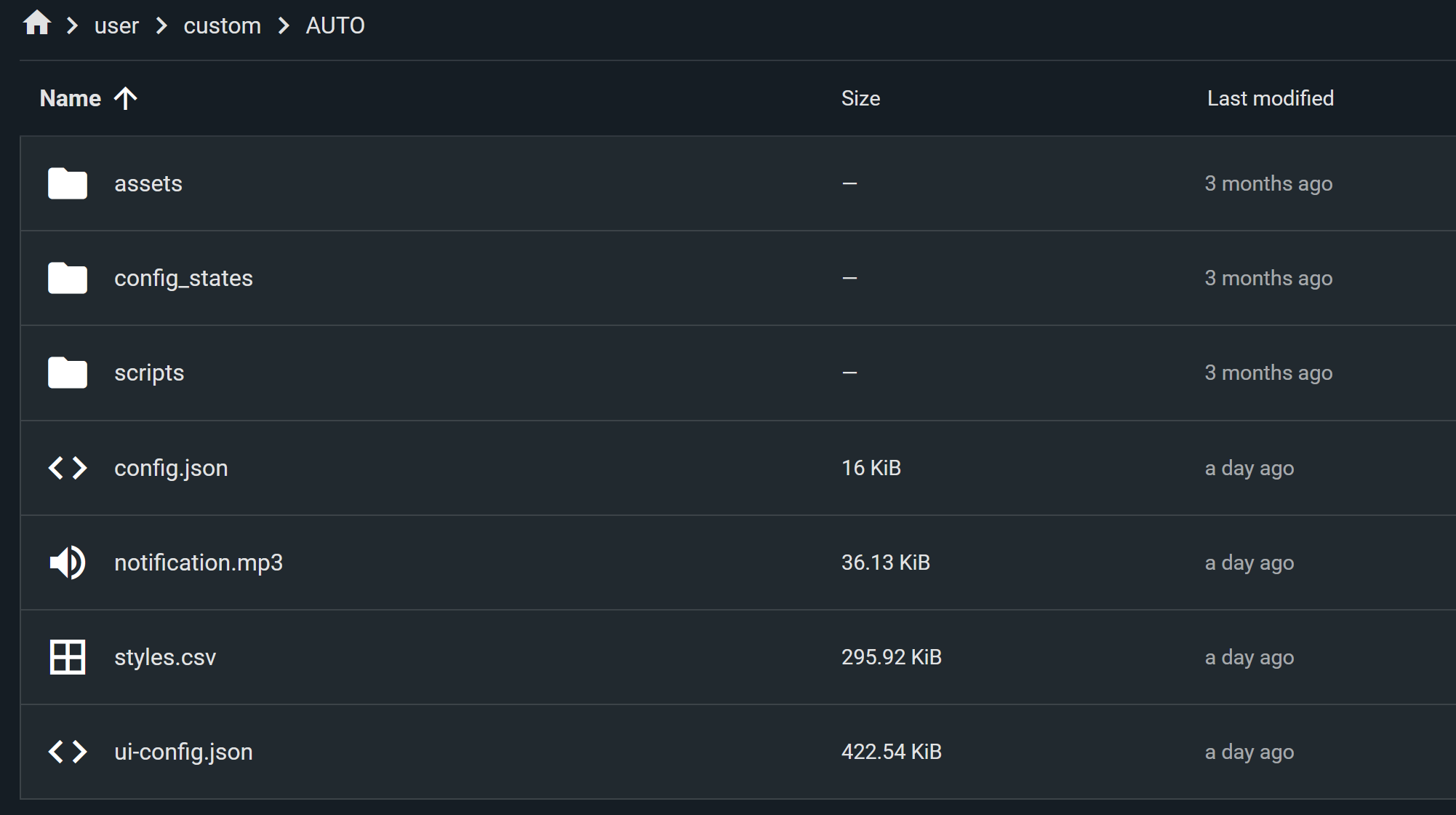The image size is (1456, 815).
Task: Click the assets folder icon
Action: pos(67,183)
